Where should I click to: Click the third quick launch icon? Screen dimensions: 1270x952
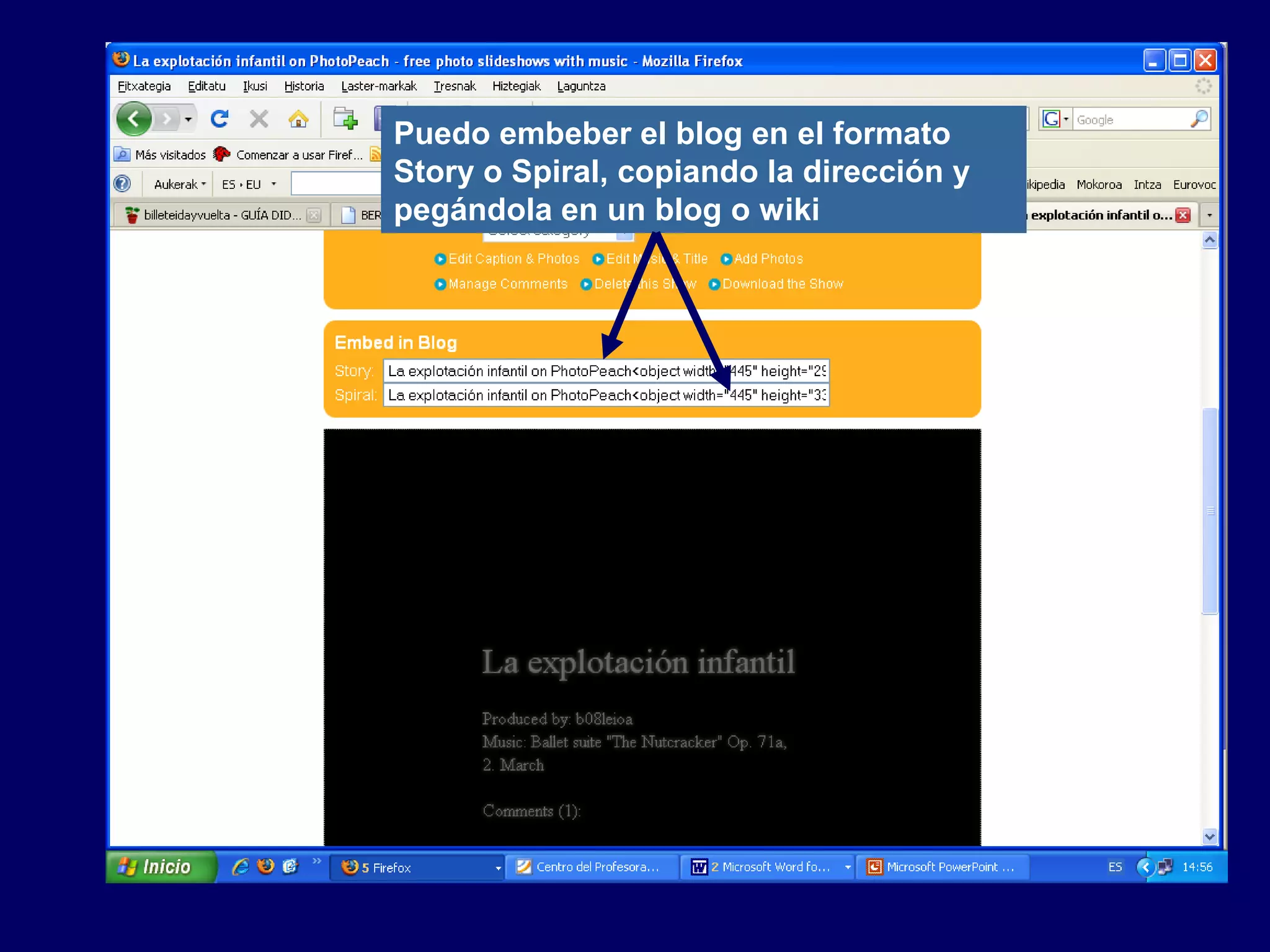290,866
